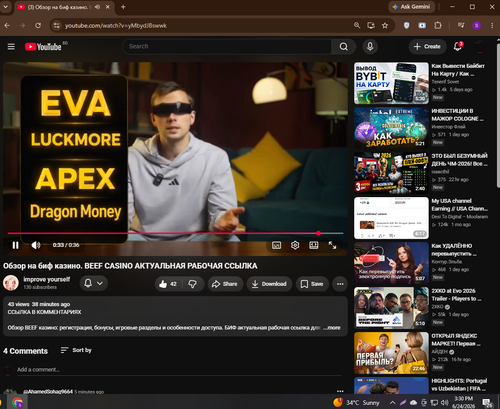Open zoom magnifier in address bar

pos(357,26)
